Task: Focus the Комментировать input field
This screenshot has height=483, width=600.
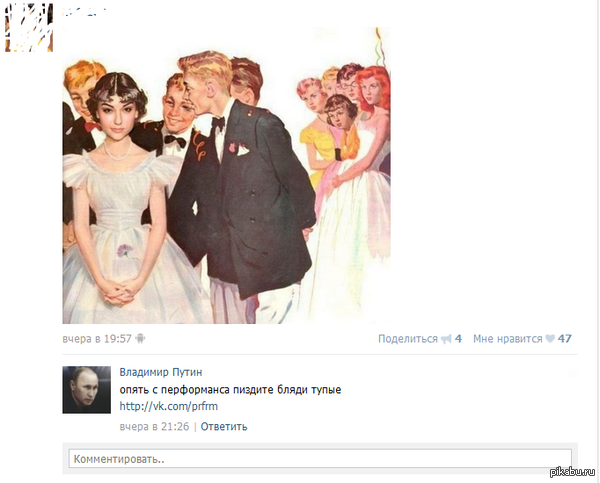Action: 320,459
